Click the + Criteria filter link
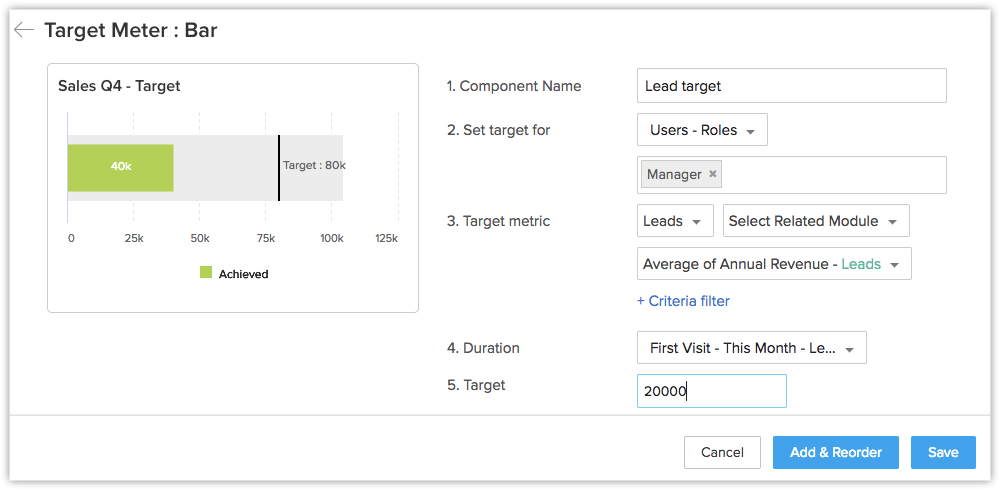Viewport: 1000px width, 490px height. click(x=683, y=301)
